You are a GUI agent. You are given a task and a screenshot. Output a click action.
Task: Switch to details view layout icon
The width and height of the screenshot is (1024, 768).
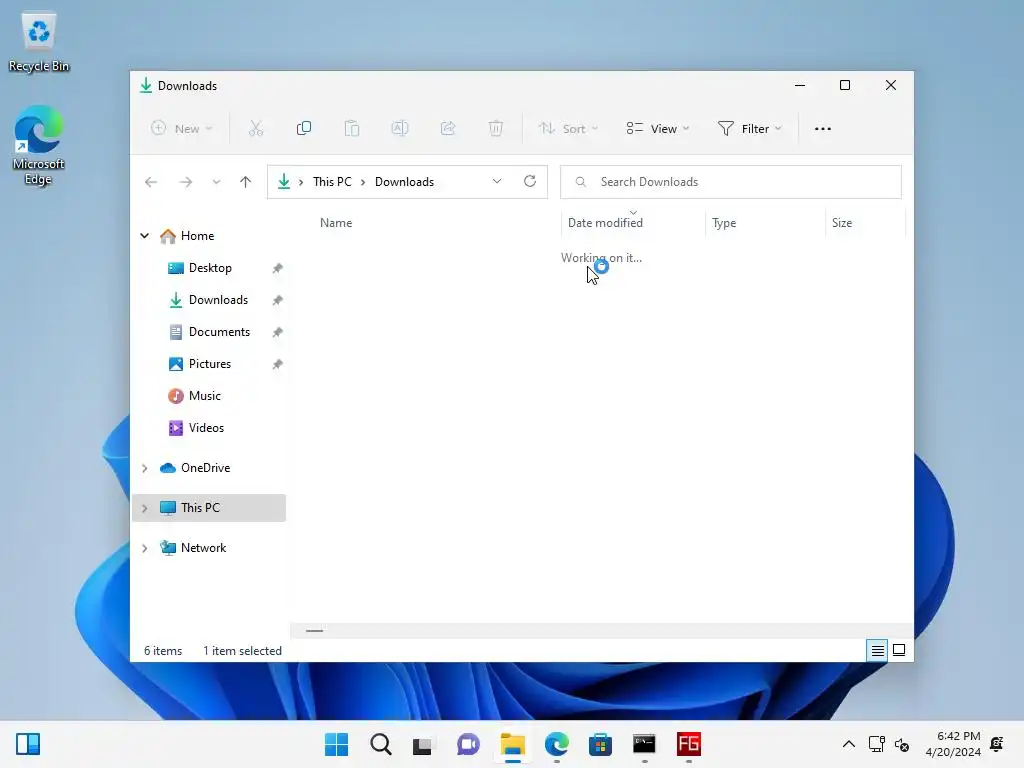point(877,650)
